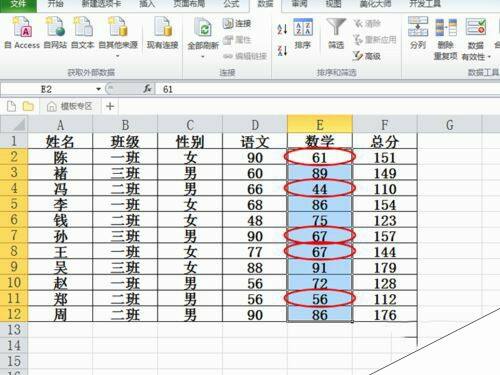Click the 姓名 header cell

point(60,141)
